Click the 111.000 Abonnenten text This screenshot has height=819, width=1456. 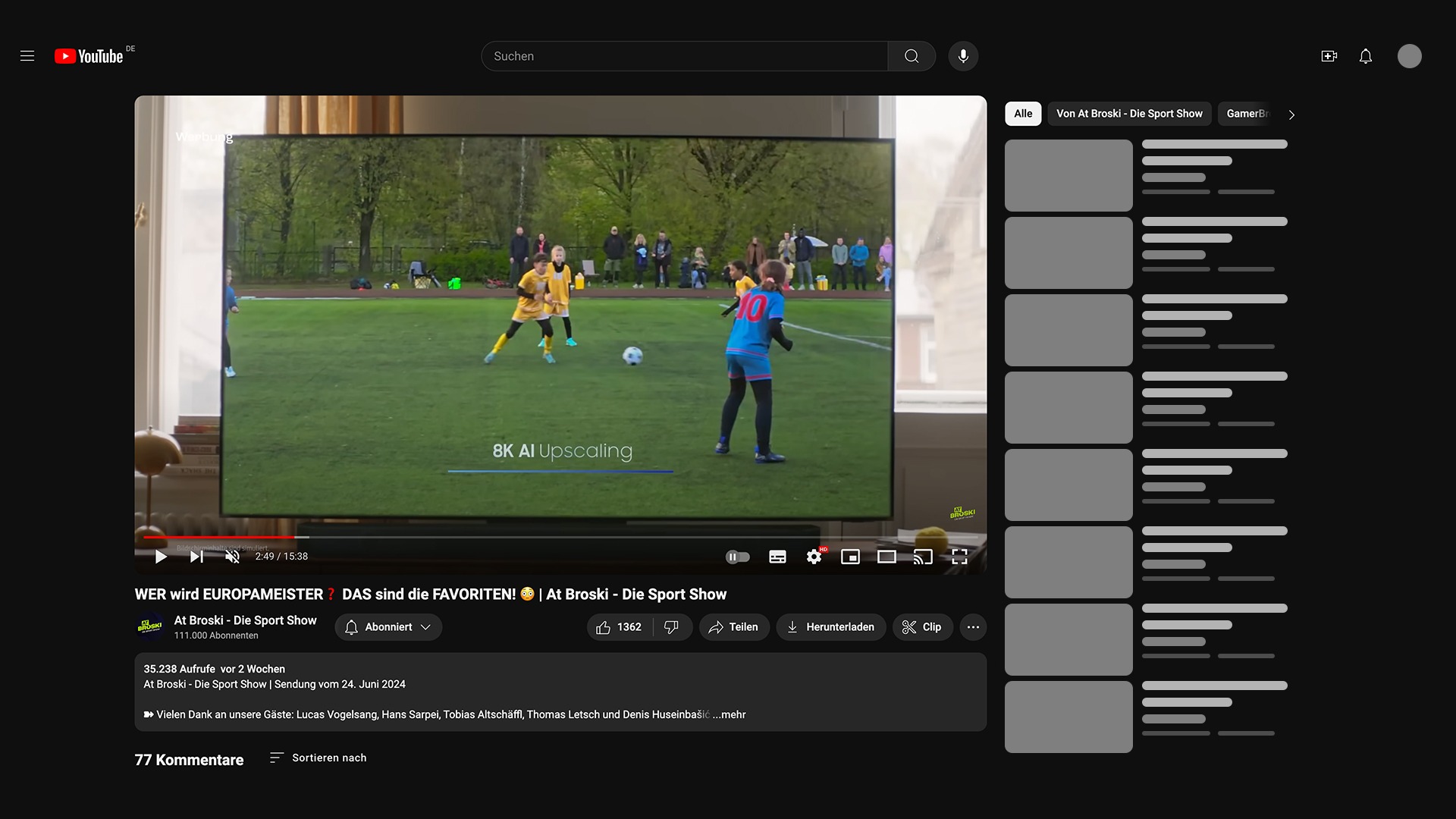click(216, 635)
